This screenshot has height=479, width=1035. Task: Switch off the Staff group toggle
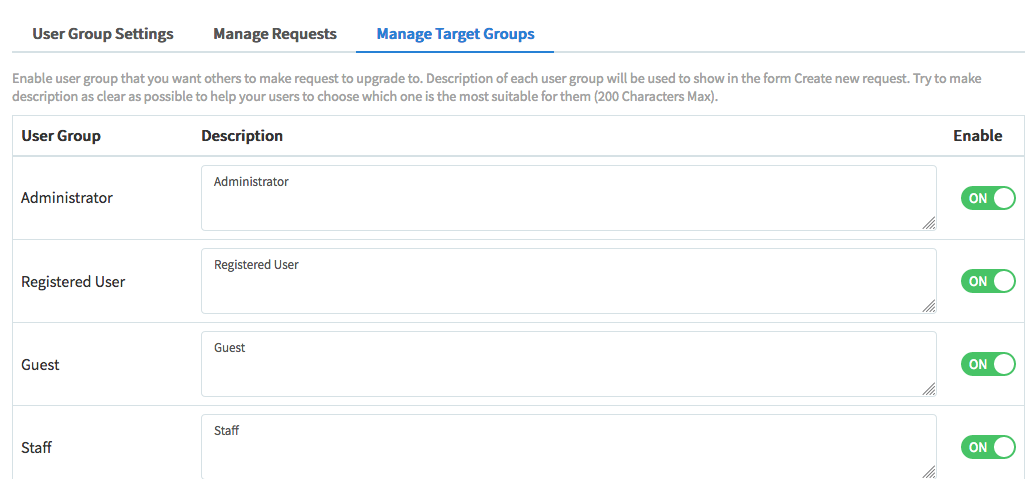coord(987,447)
